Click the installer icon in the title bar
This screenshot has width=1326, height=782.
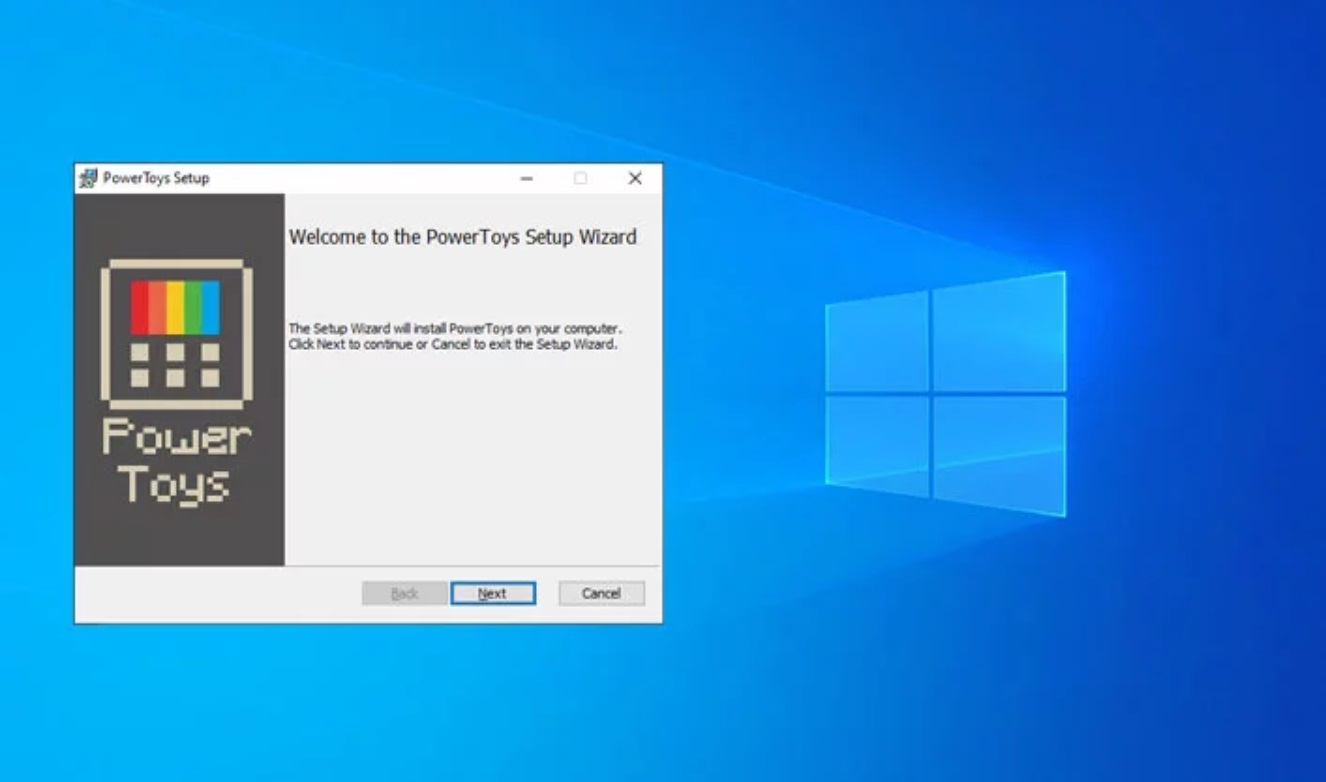[85, 178]
